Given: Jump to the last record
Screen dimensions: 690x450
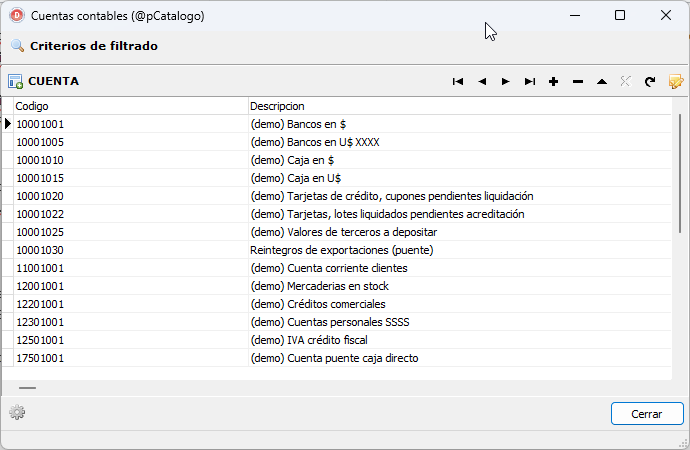Looking at the screenshot, I should tap(530, 81).
